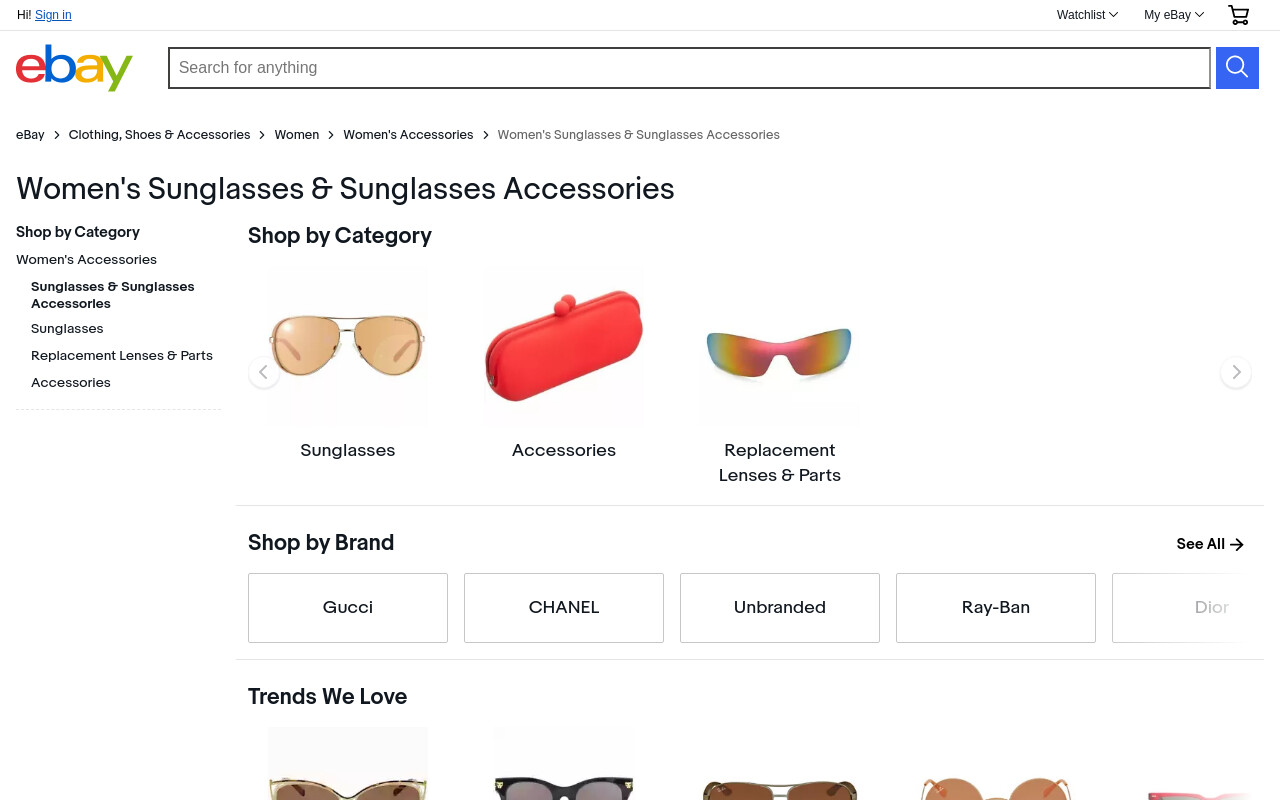Click See All brands arrow link
This screenshot has width=1280, height=800.
[x=1210, y=544]
